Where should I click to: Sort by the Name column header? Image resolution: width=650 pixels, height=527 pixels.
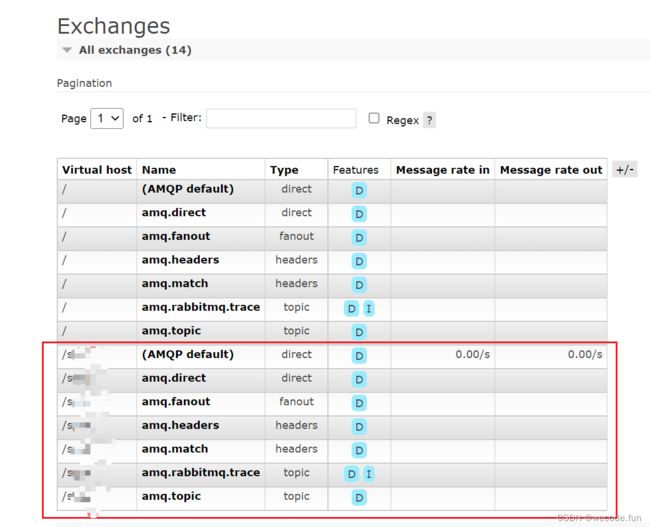[159, 170]
